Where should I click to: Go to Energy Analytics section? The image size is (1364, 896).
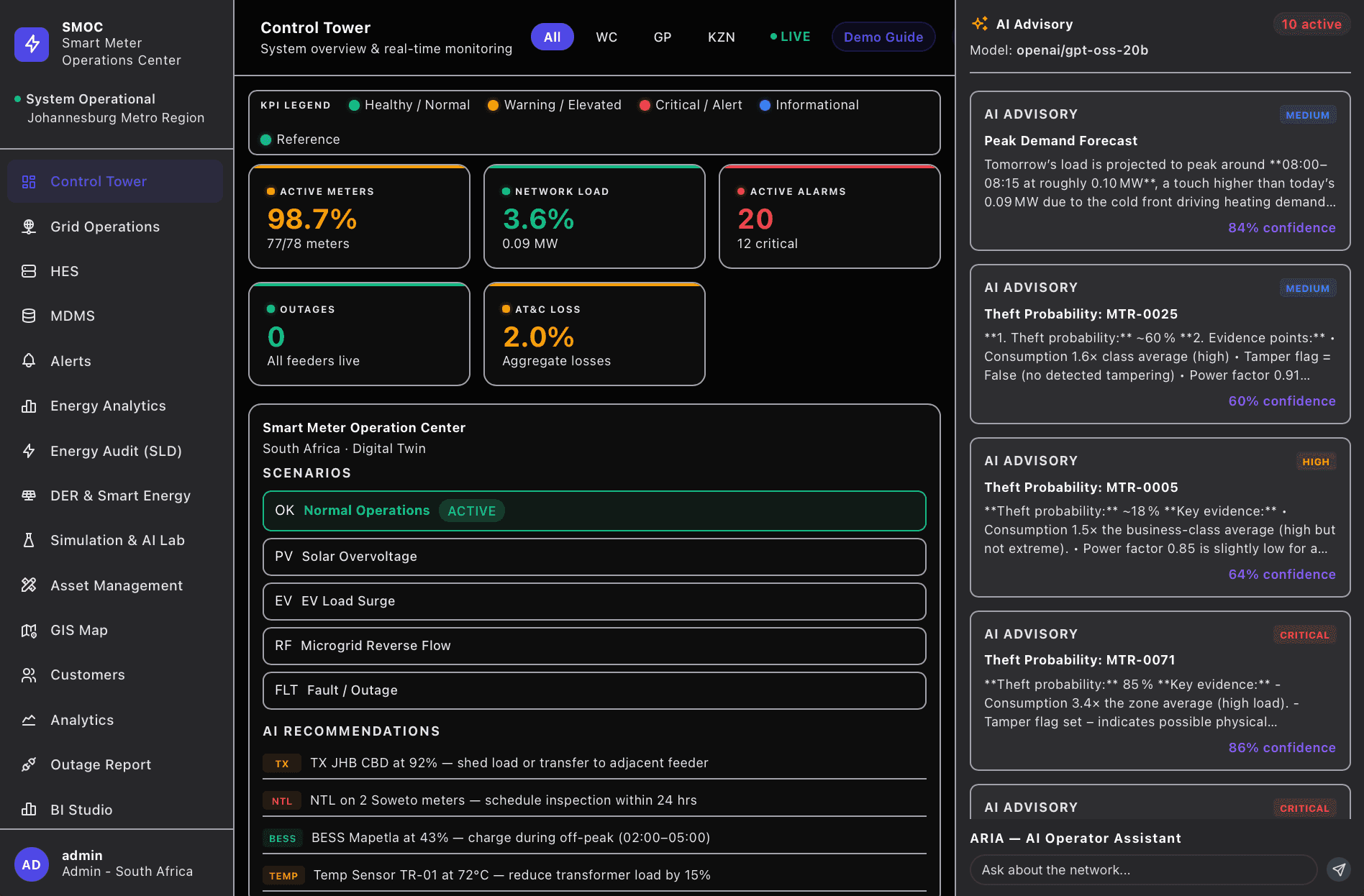(x=115, y=406)
